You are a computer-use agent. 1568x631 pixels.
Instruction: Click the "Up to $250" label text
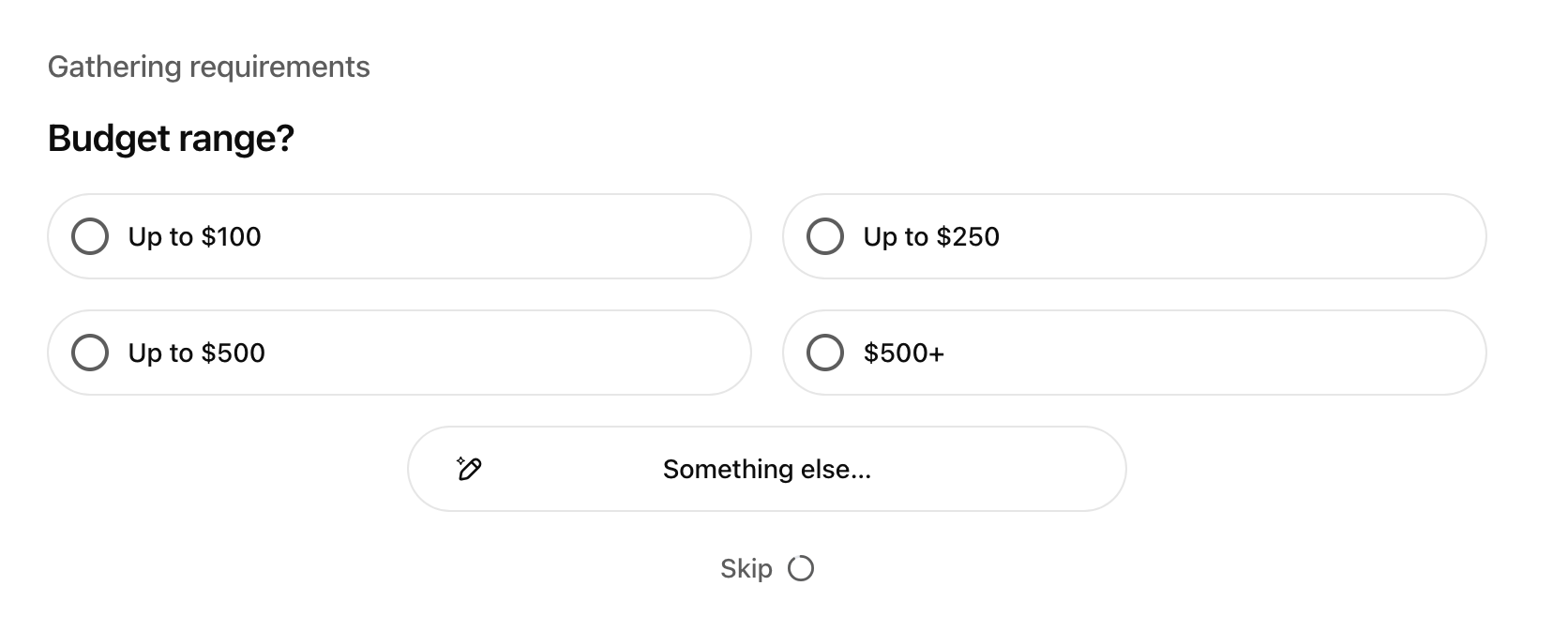tap(931, 236)
